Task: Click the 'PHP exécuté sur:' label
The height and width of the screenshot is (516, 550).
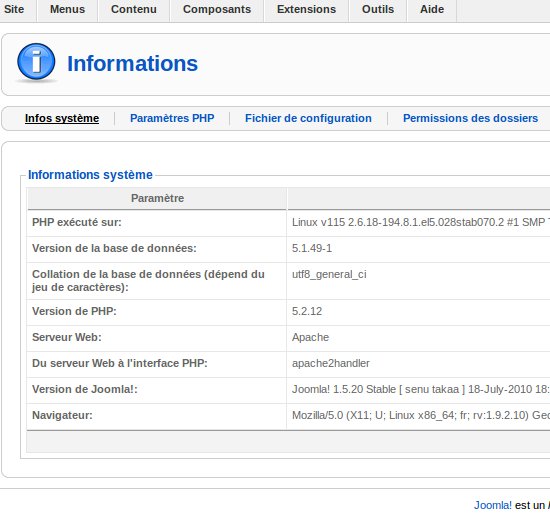Action: click(76, 222)
